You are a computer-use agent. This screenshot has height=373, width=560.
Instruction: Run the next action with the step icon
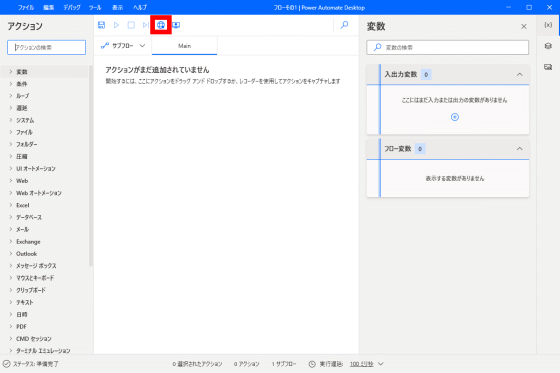[x=145, y=25]
